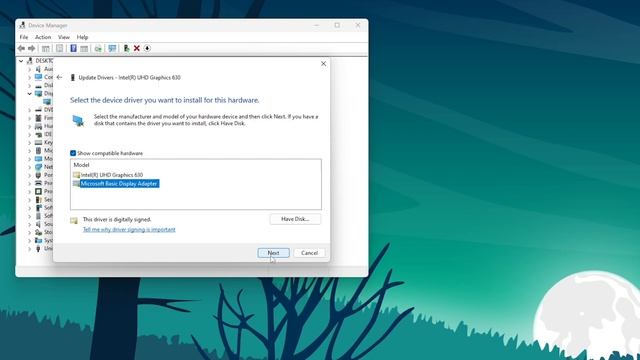Screen dimensions: 640x360
Task: Open the File menu
Action: click(24, 37)
